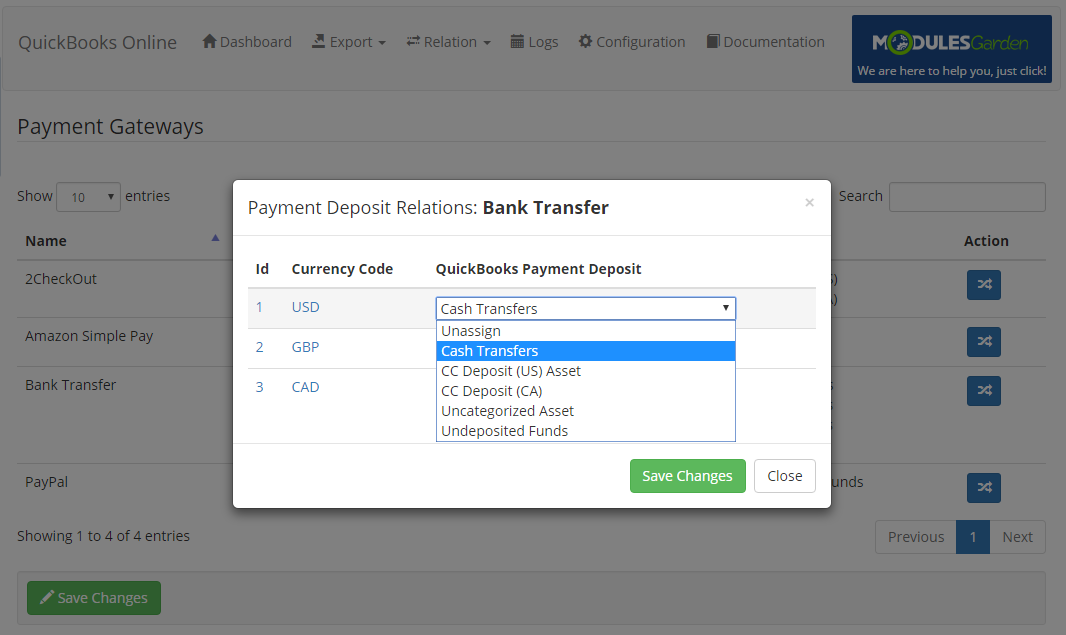Open the Configuration page
Screen dimensions: 1066x635
point(632,42)
